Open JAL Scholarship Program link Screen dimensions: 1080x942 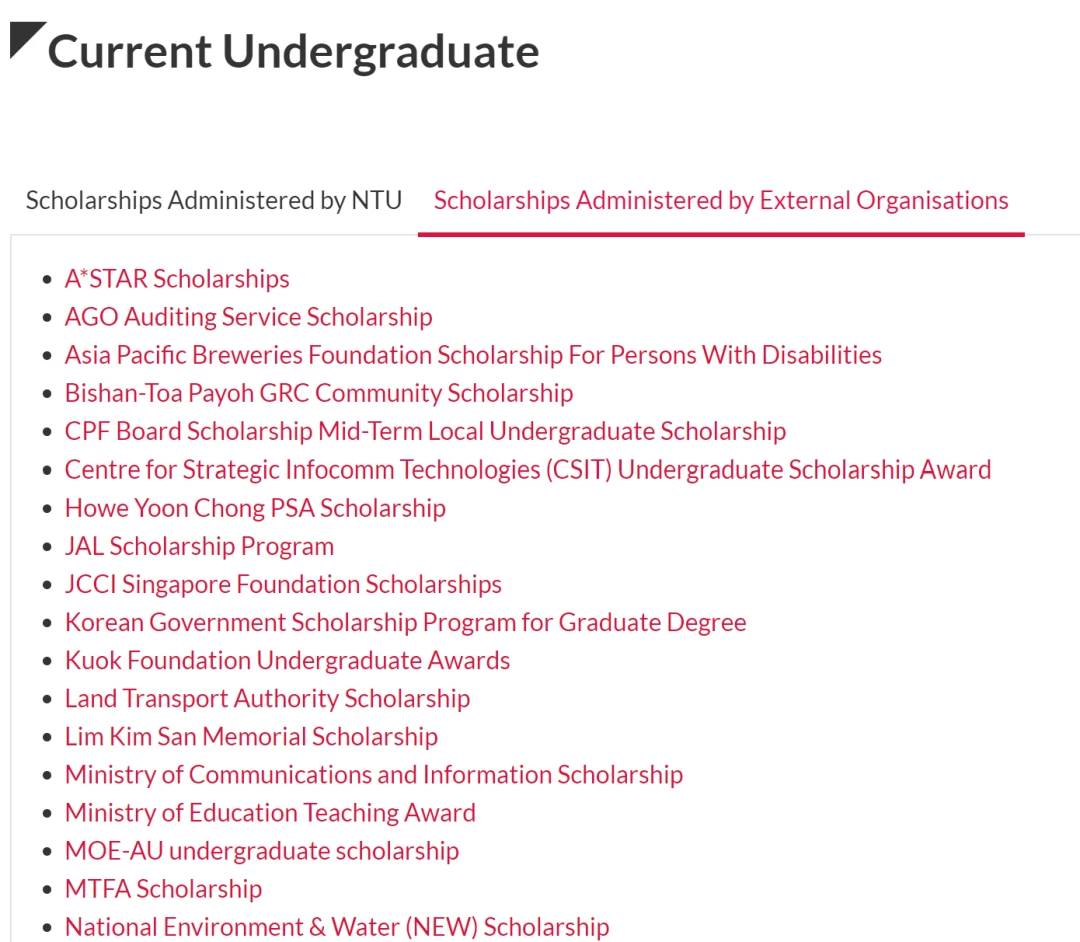pos(199,546)
